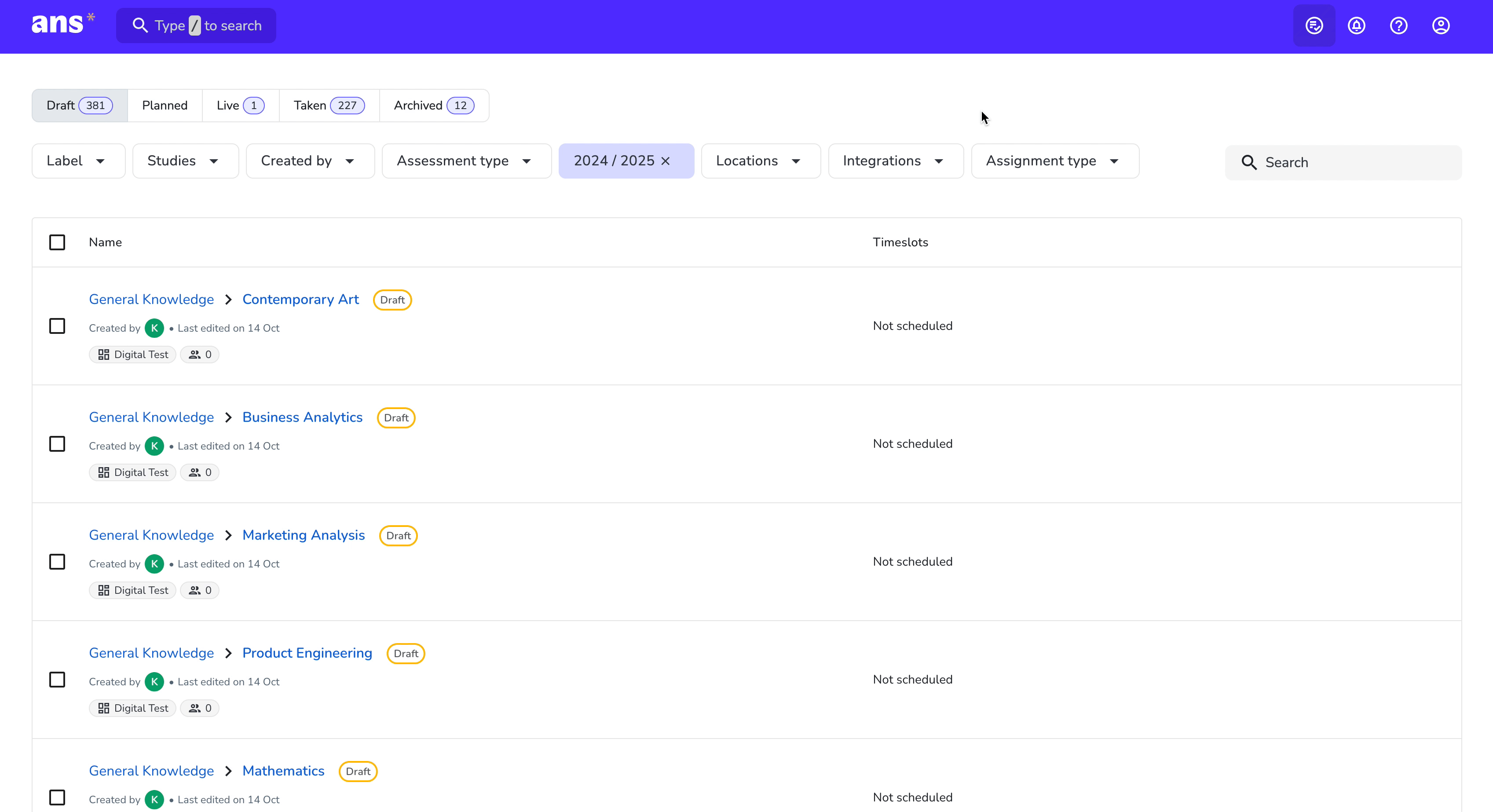
Task: Switch to the Taken tab
Action: pos(329,106)
